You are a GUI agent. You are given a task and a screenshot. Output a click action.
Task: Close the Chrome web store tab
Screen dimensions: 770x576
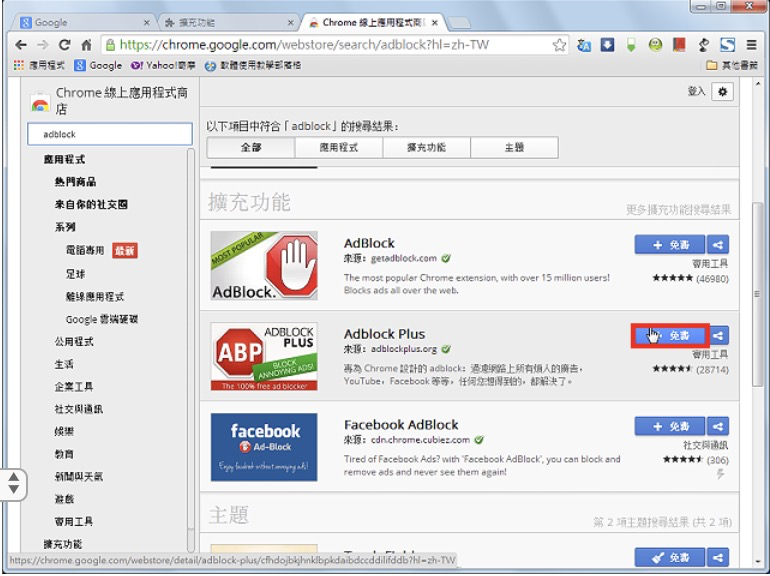[x=435, y=23]
